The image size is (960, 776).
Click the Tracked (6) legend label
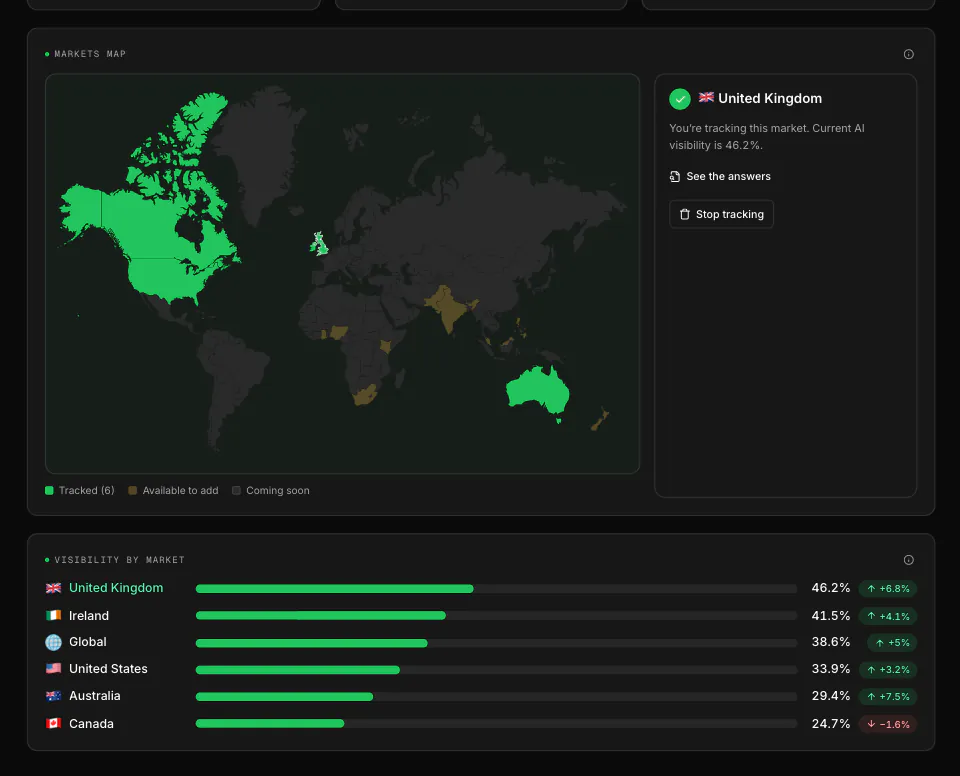(x=86, y=491)
